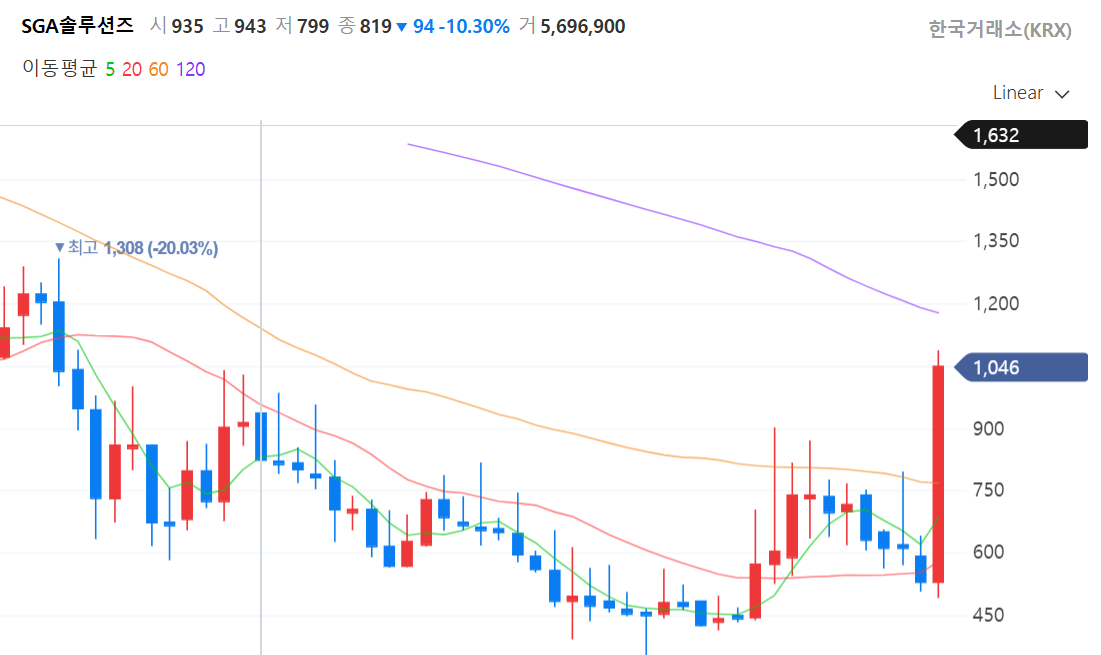Click the 1,046 current price tag
Screen dimensions: 1101x655
(1022, 367)
